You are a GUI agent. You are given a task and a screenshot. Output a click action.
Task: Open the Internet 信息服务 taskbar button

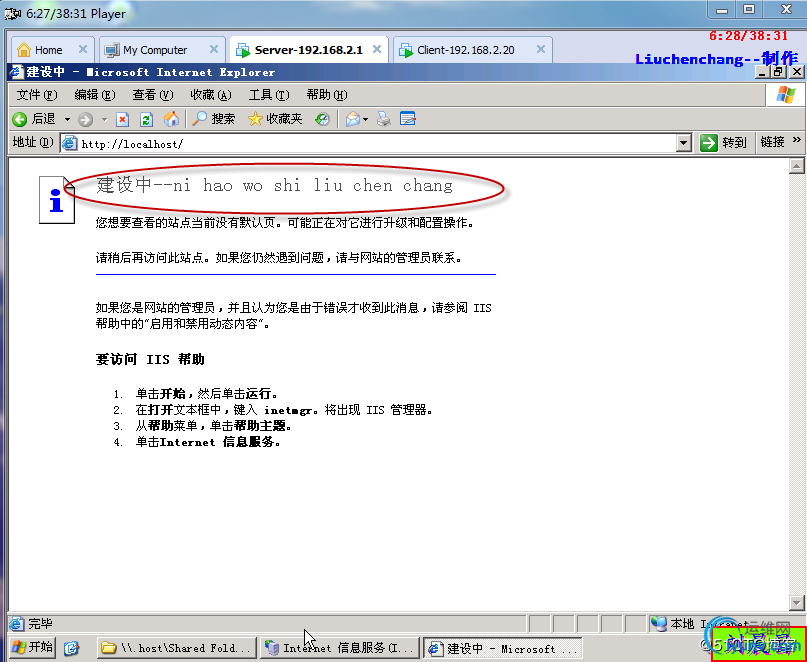pyautogui.click(x=340, y=648)
